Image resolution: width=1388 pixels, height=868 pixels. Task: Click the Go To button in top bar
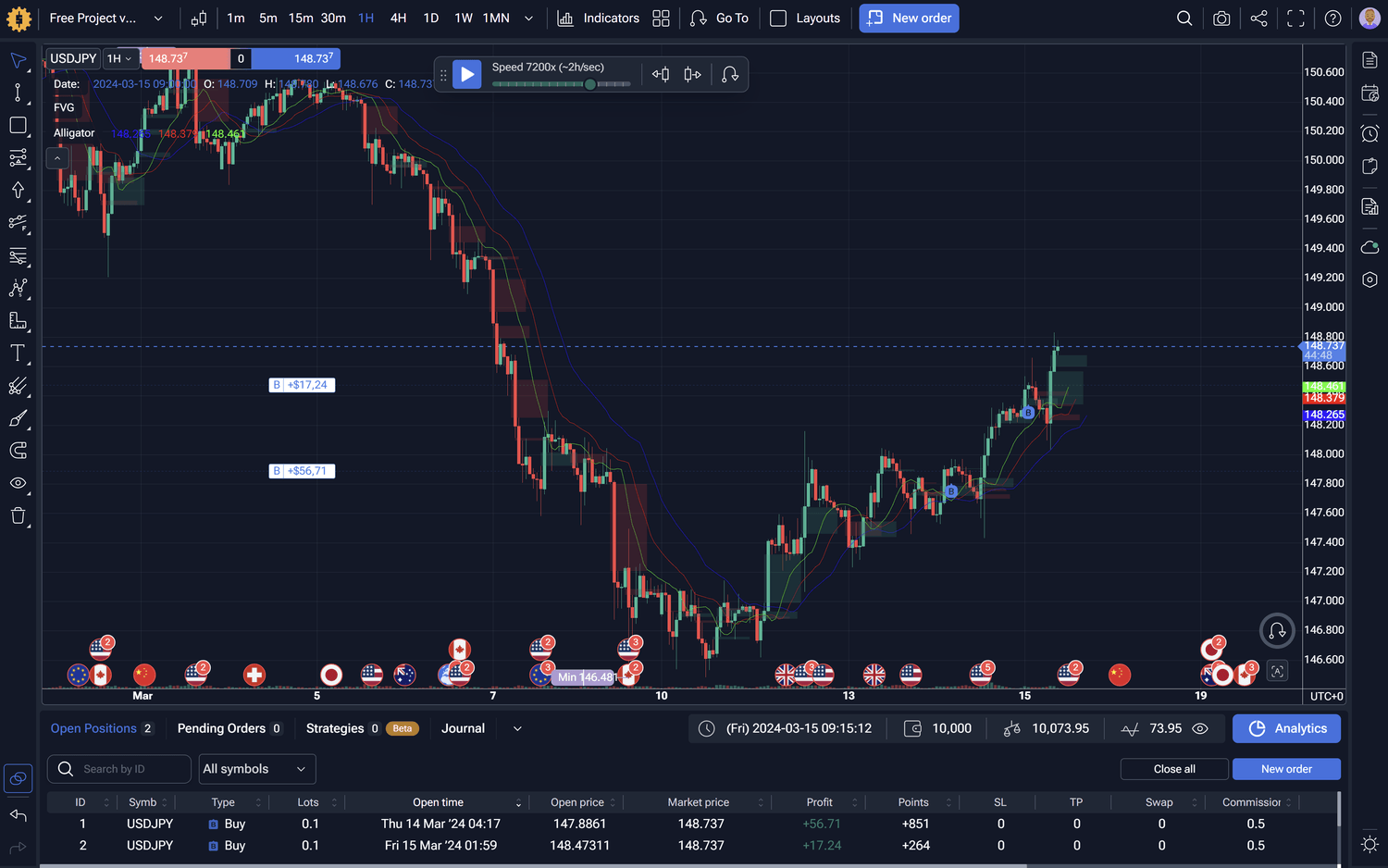point(719,19)
